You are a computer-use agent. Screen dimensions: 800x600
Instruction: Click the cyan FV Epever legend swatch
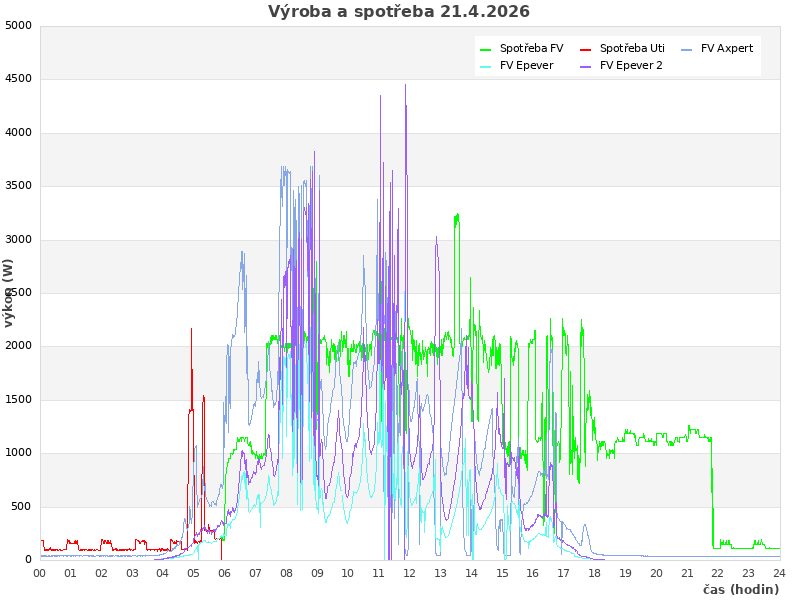click(x=485, y=67)
